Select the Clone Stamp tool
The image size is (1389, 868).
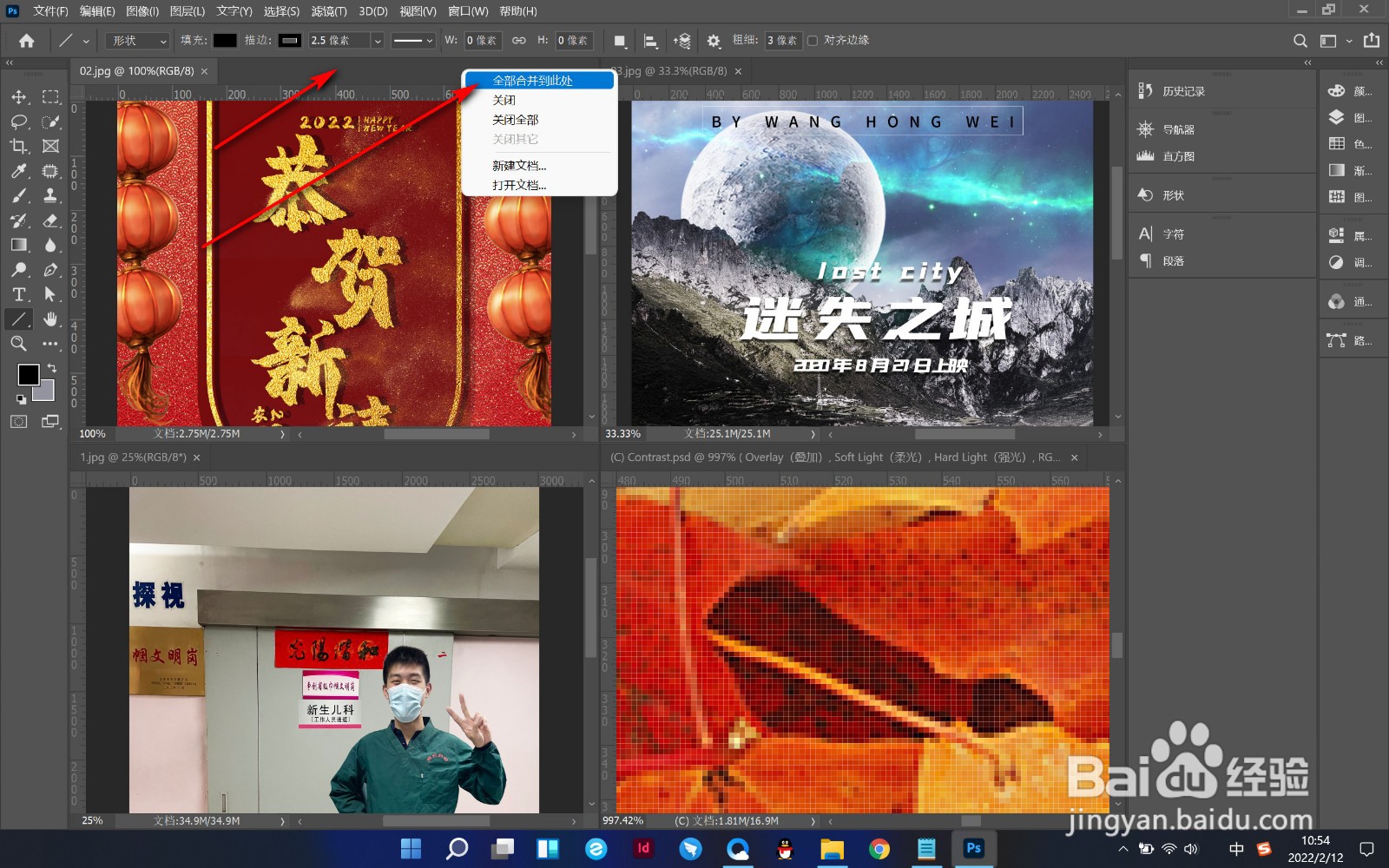(51, 195)
